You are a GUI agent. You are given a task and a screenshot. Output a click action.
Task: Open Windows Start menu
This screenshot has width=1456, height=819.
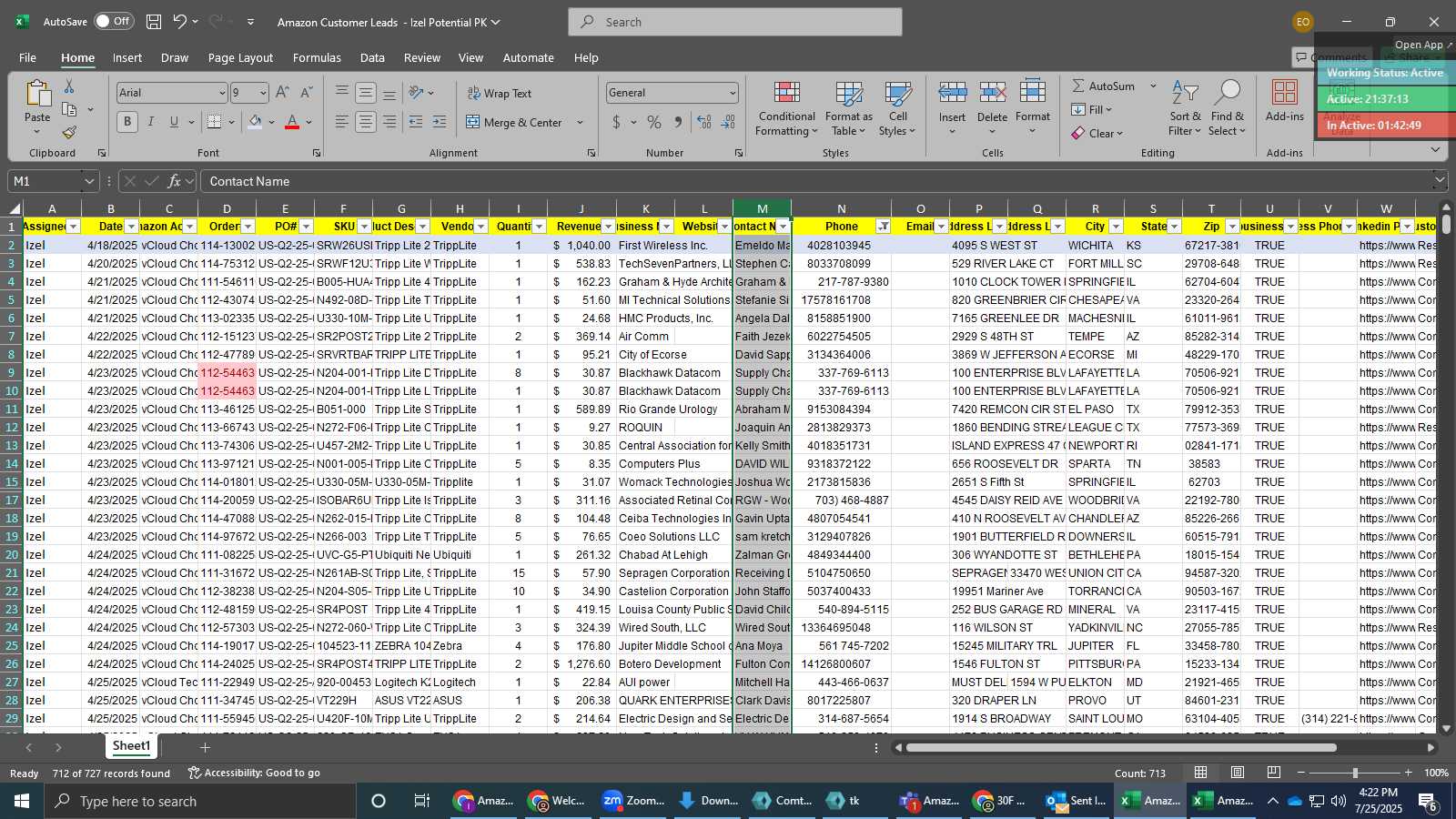pyautogui.click(x=22, y=801)
